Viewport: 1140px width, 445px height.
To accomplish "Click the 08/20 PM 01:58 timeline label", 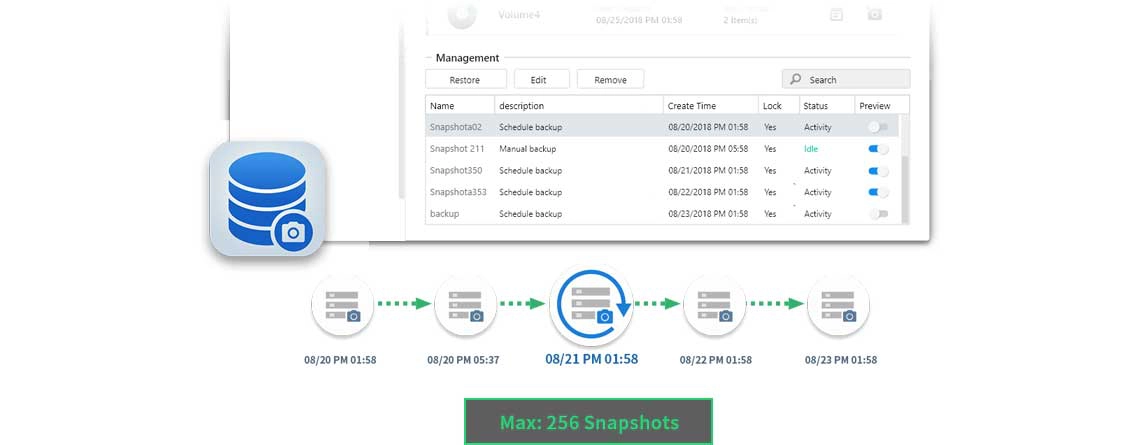I will click(x=340, y=360).
